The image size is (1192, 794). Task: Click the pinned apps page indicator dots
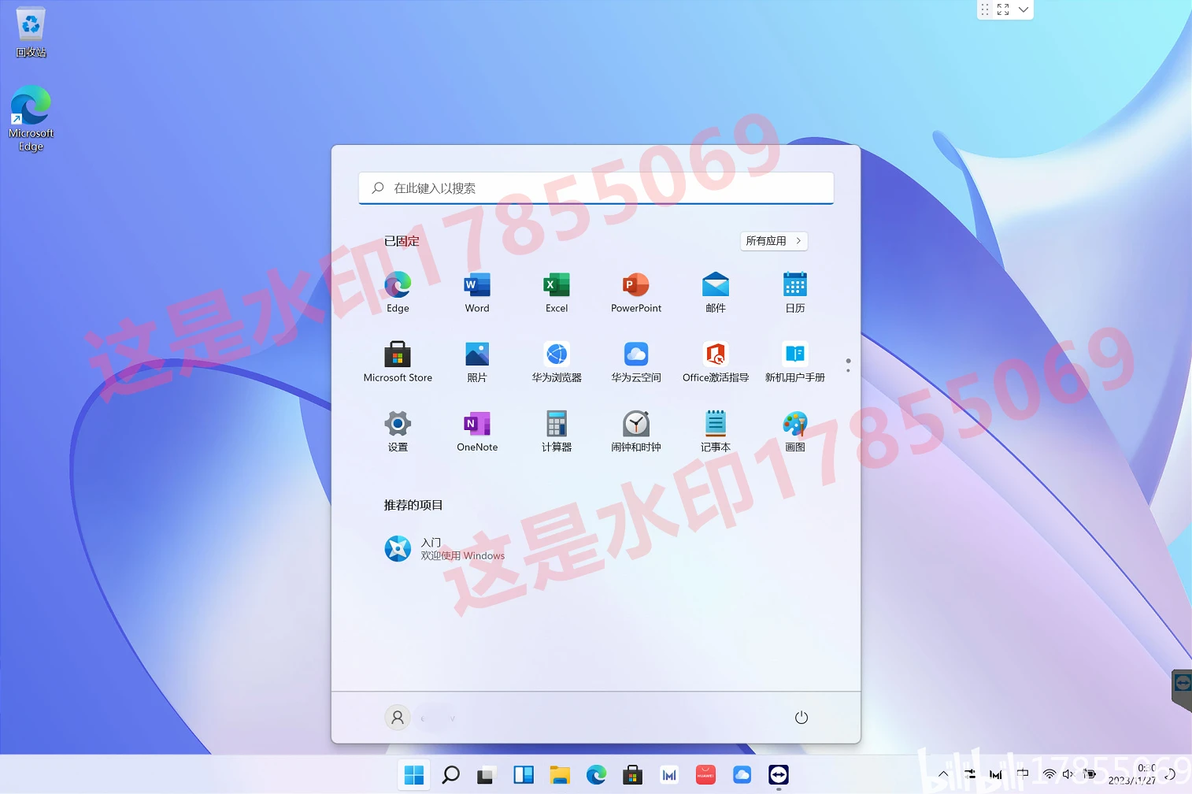coord(848,365)
